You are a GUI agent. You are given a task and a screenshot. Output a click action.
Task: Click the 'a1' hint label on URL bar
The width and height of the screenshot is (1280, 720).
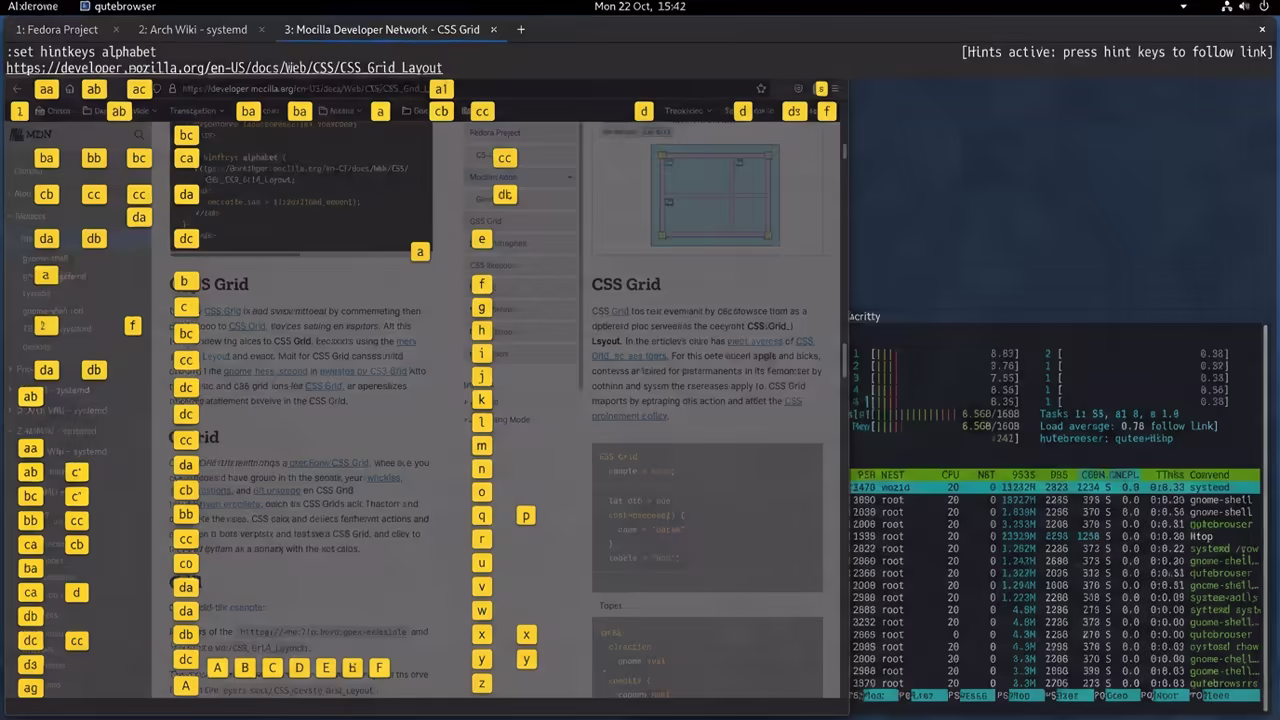coord(441,89)
